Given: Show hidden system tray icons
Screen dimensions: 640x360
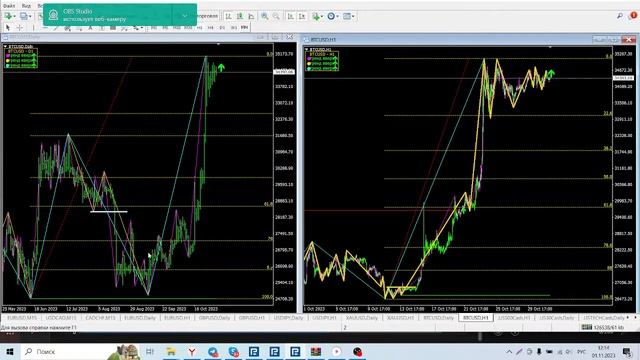Looking at the screenshot, I should [509, 351].
